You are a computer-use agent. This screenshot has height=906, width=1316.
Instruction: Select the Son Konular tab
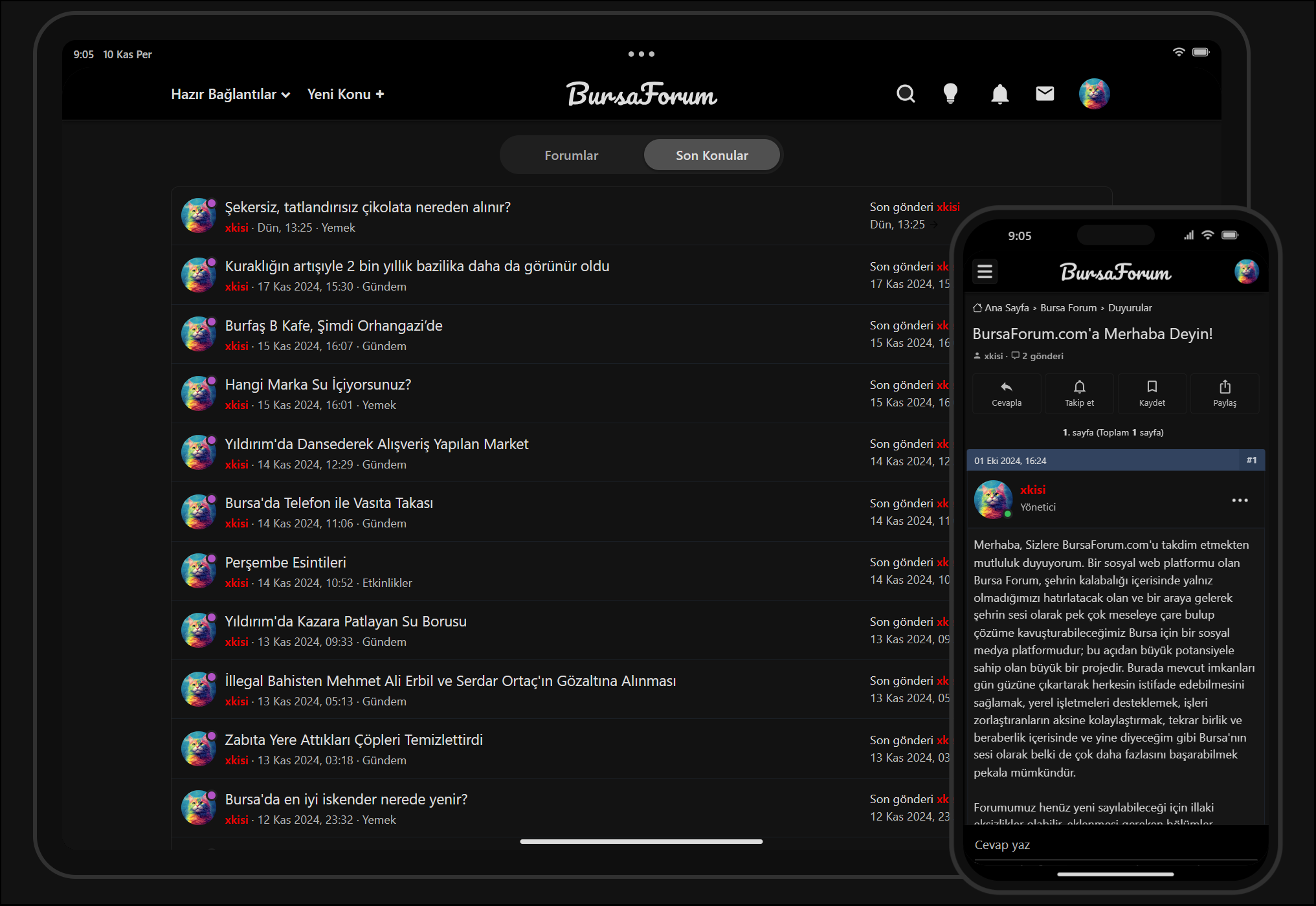711,155
